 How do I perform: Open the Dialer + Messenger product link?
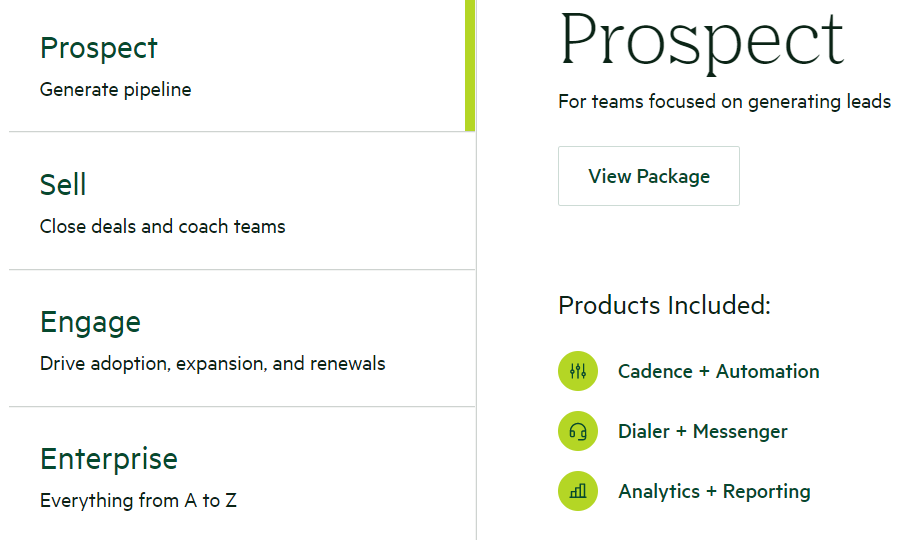pyautogui.click(x=703, y=432)
